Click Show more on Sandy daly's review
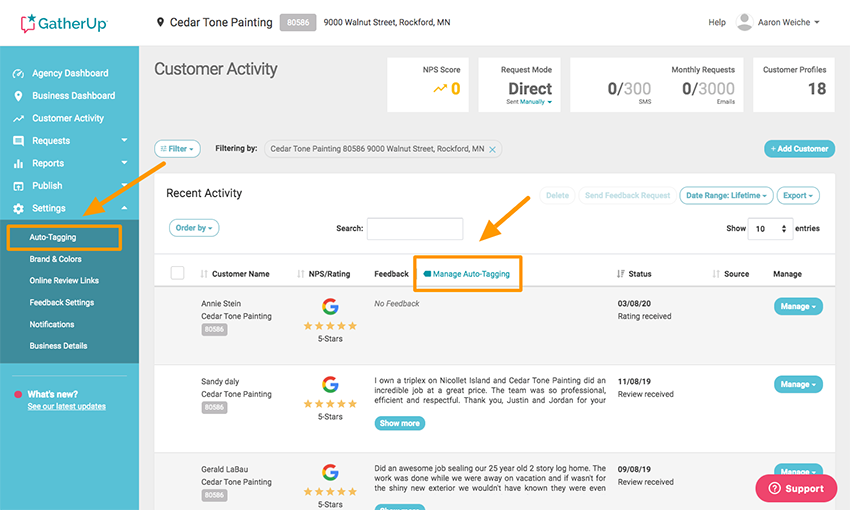 [x=400, y=423]
